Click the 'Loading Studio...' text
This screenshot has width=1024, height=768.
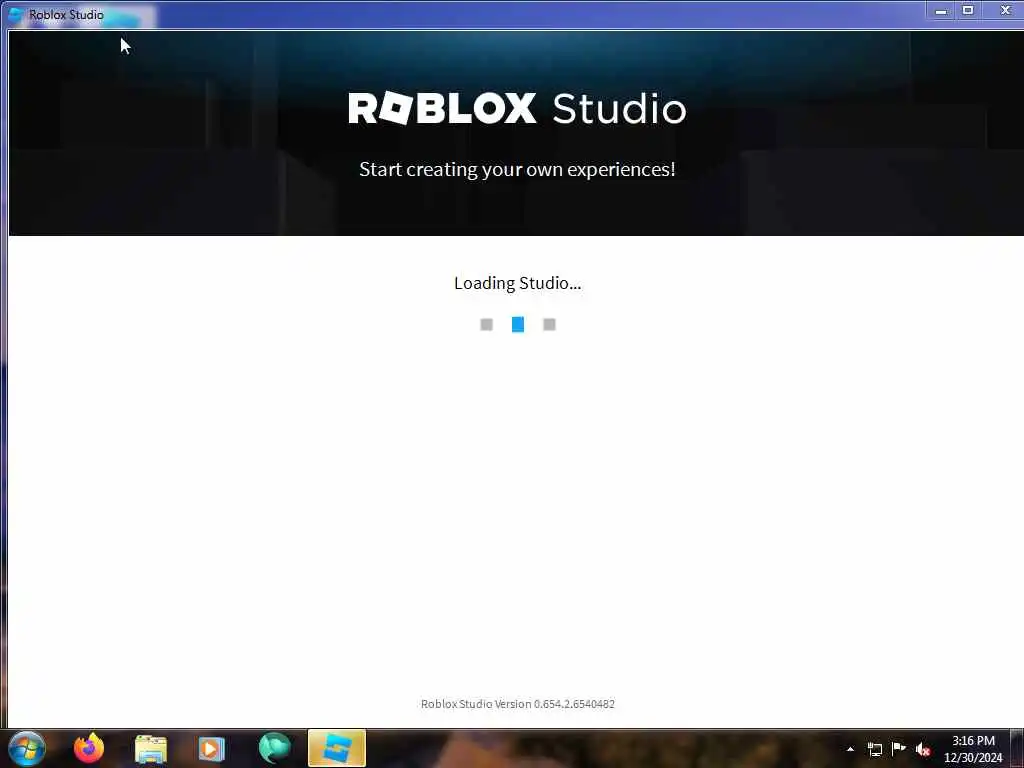pos(517,283)
